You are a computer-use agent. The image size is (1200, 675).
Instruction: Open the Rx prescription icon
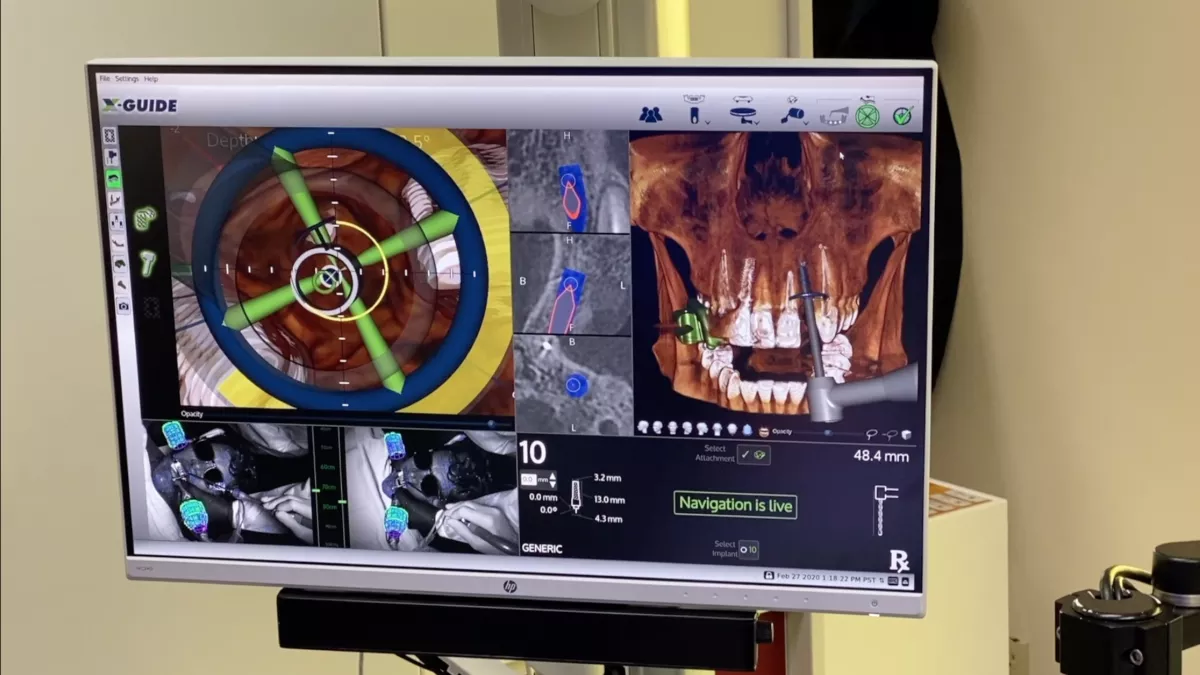(899, 562)
